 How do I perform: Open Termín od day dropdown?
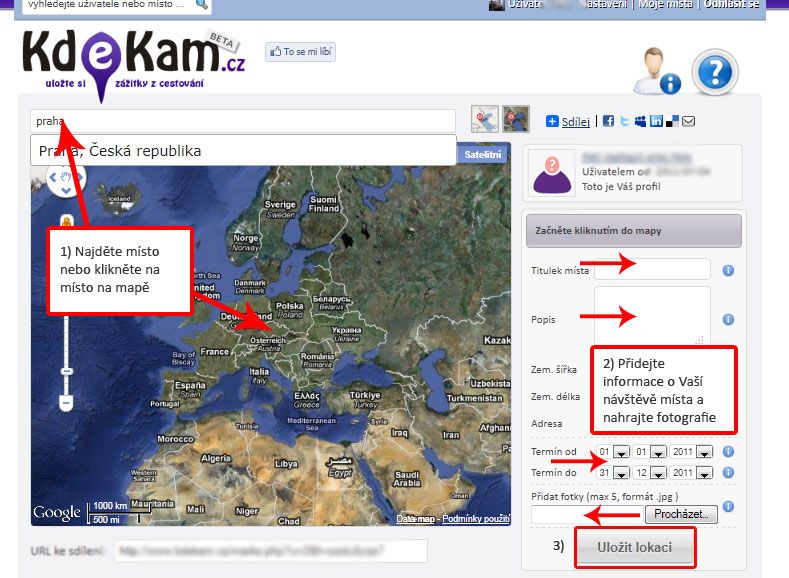tap(621, 452)
